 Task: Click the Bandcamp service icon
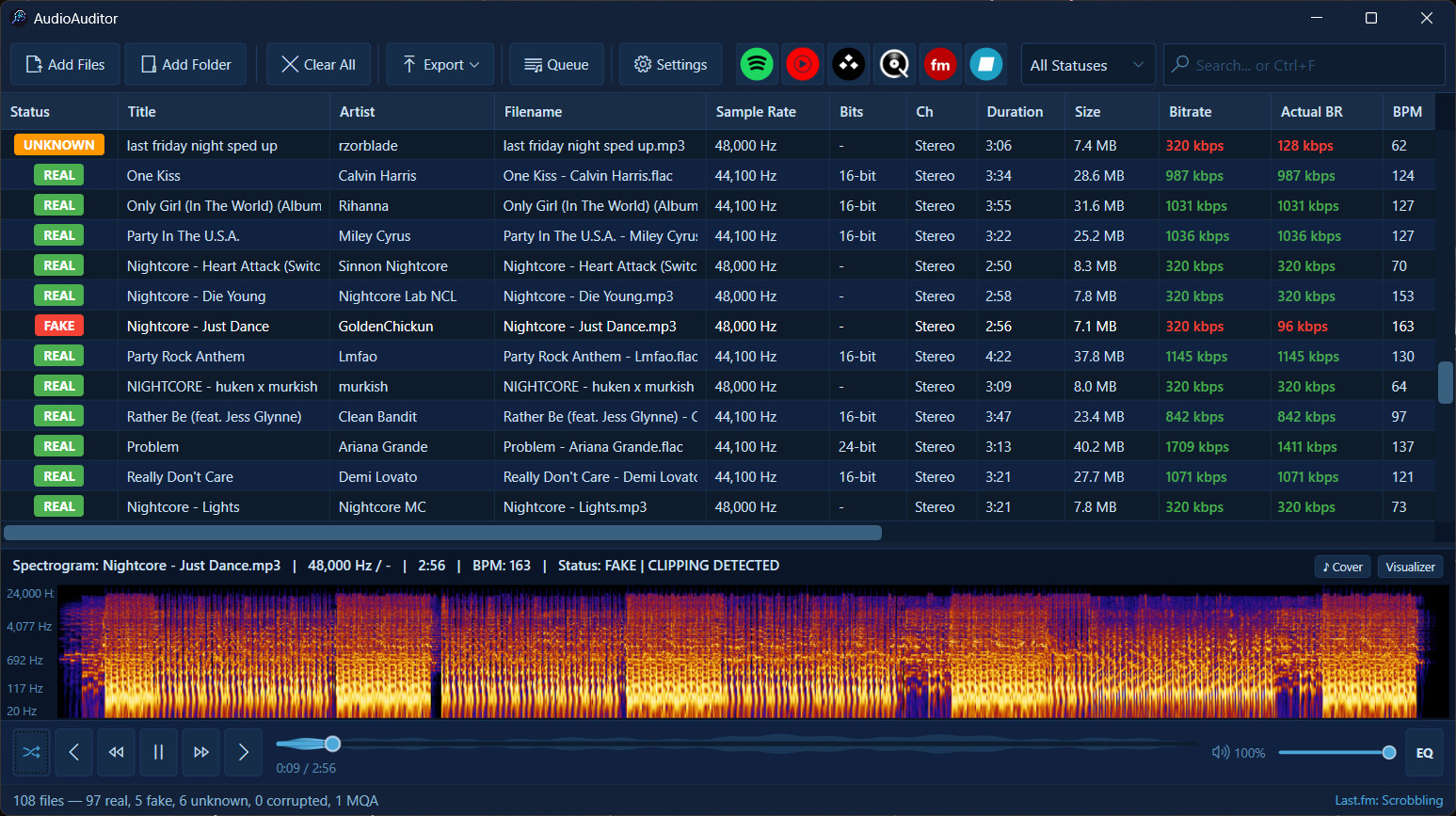[985, 64]
